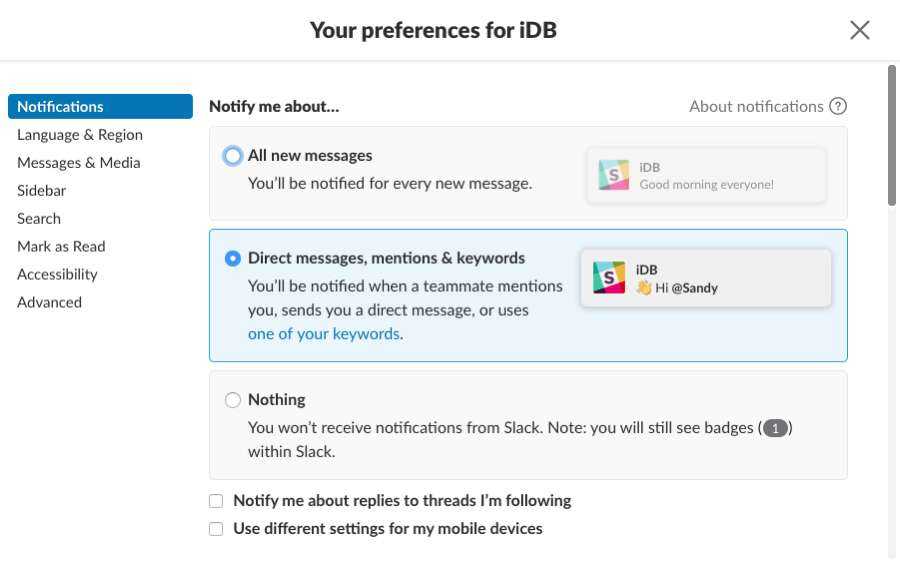Enable notify about replies to threads

216,501
